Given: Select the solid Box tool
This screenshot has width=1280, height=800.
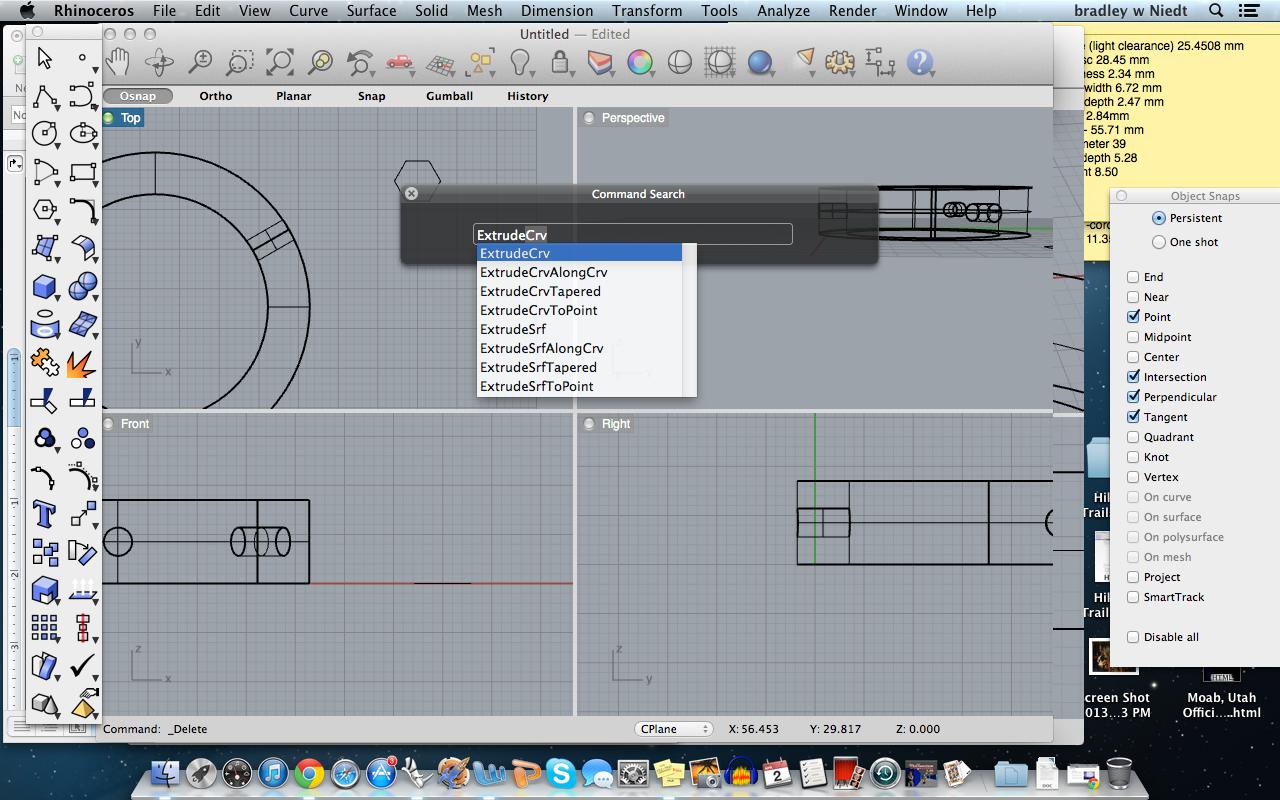Looking at the screenshot, I should (45, 287).
